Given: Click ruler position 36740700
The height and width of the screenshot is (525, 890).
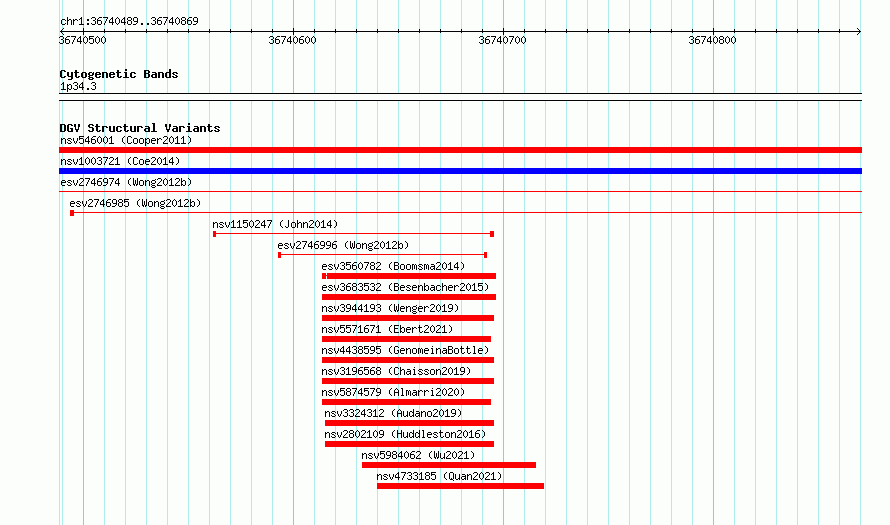Looking at the screenshot, I should click(x=502, y=40).
